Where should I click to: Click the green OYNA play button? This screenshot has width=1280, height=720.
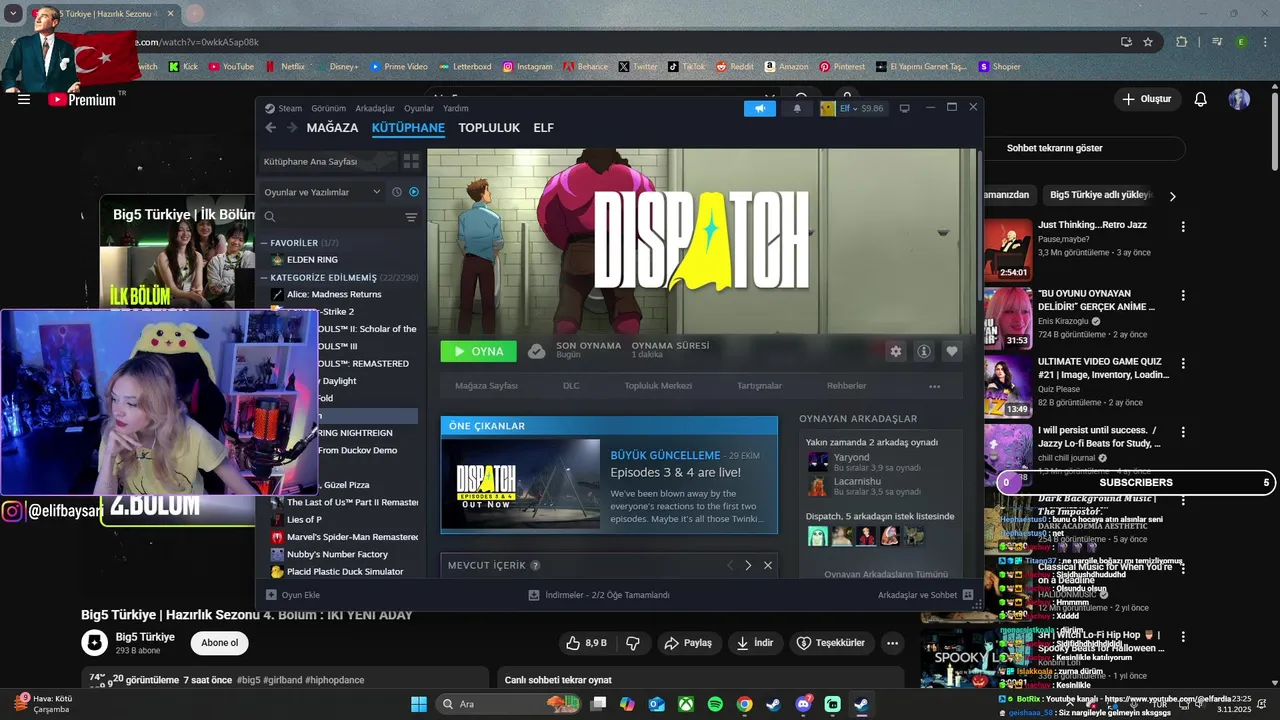coord(478,351)
